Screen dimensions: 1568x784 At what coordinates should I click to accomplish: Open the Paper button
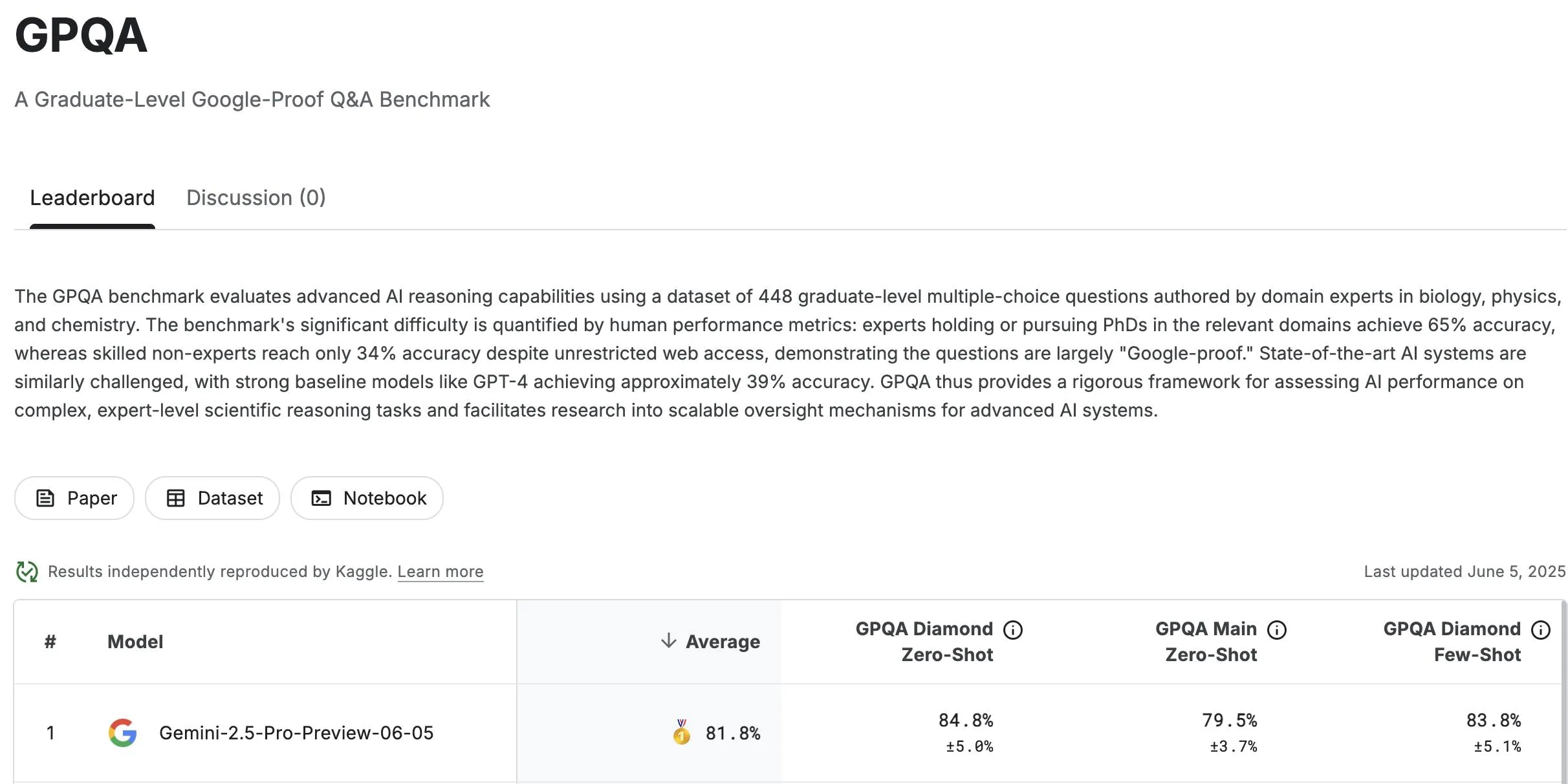point(74,498)
